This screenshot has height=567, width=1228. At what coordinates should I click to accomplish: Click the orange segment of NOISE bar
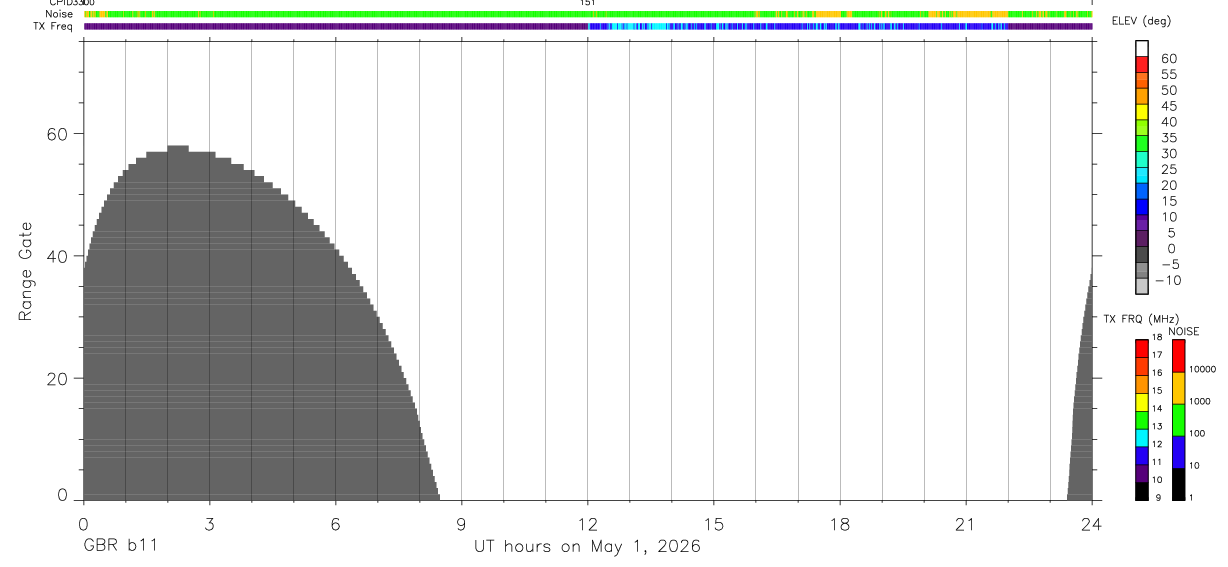pyautogui.click(x=1178, y=388)
